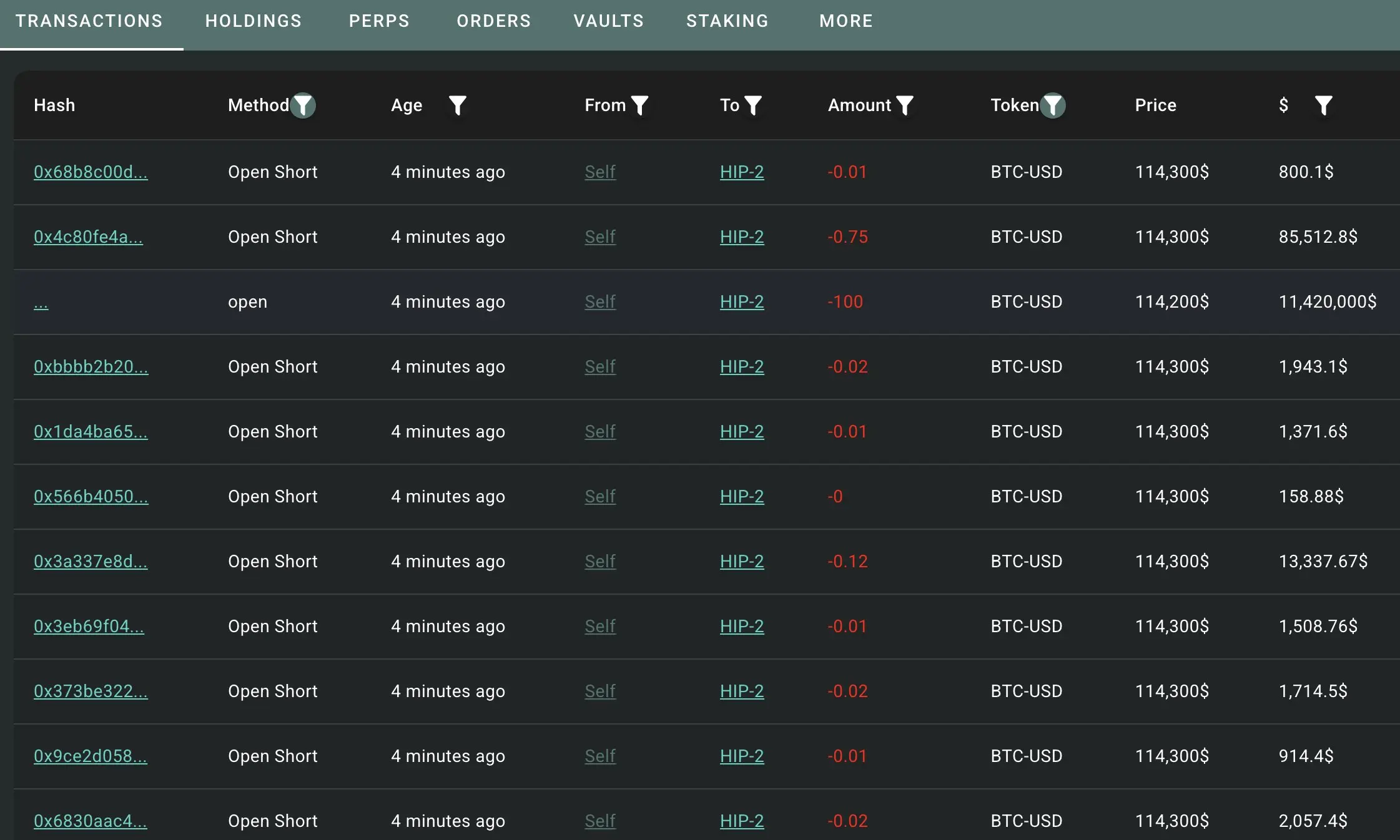
Task: Go to the Orders tab
Action: [x=493, y=21]
